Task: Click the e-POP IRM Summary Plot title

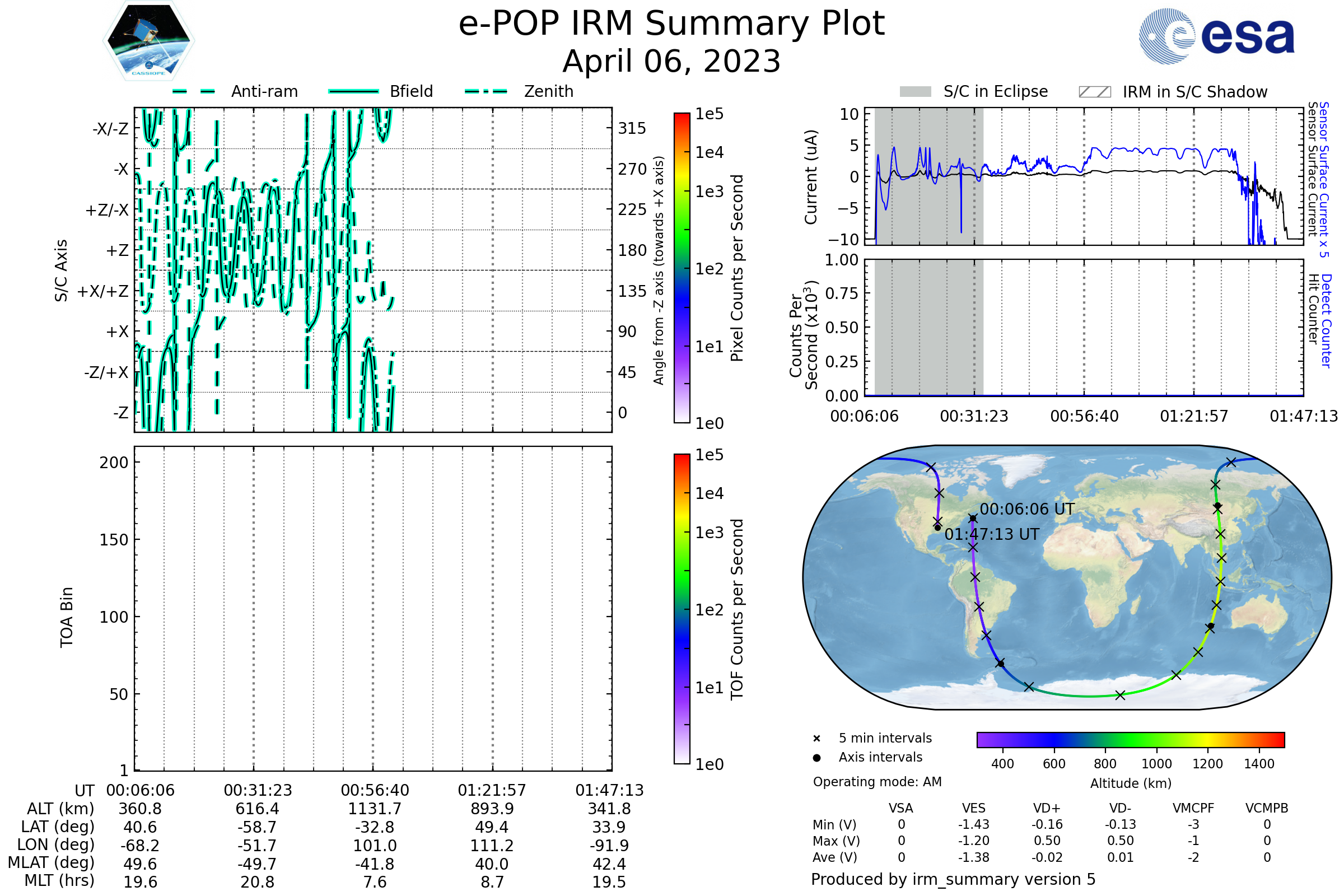Action: [x=671, y=24]
